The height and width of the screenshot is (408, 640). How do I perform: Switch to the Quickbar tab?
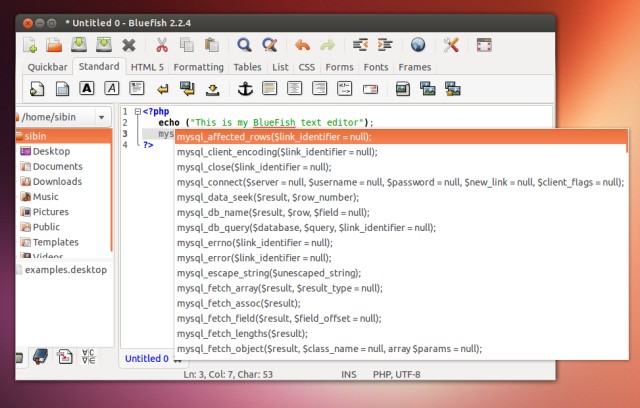[x=47, y=67]
